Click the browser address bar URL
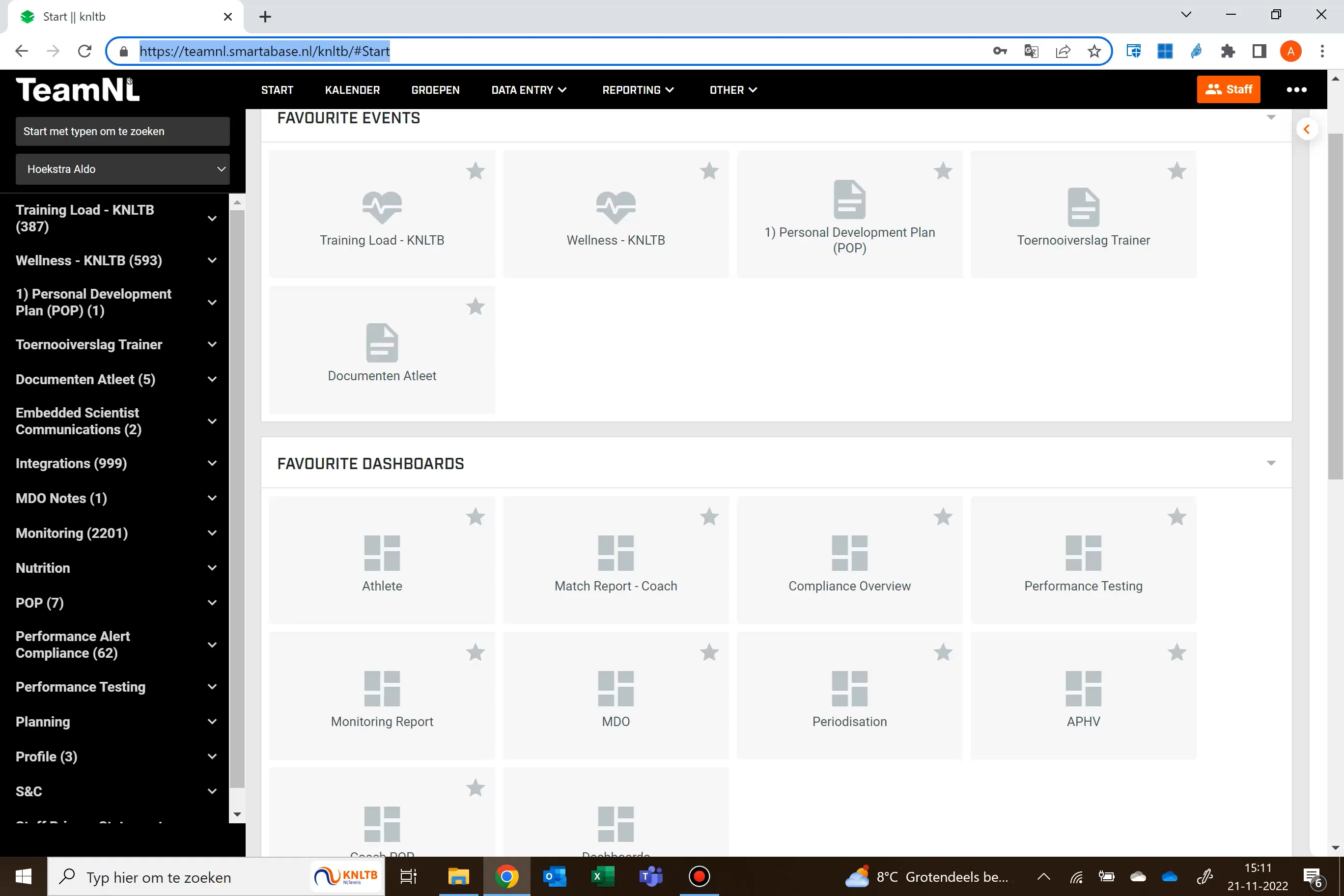1344x896 pixels. coord(265,52)
